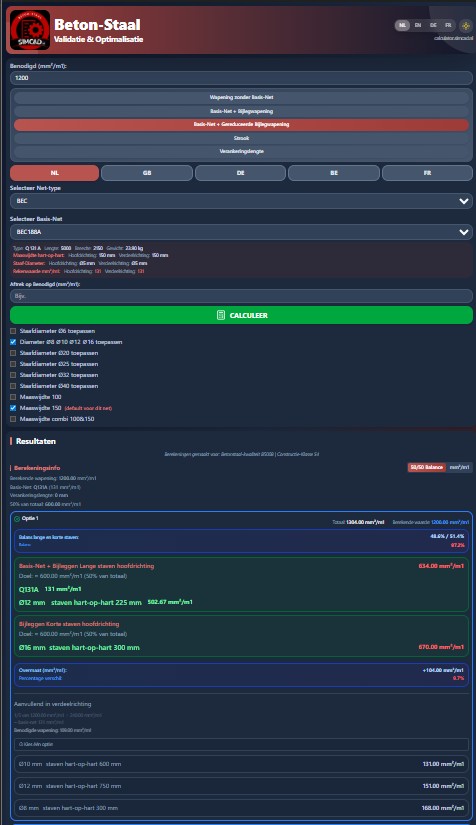Enable Staaldiameter Ø40 toepassen checkbox
This screenshot has width=476, height=825.
tap(13, 386)
